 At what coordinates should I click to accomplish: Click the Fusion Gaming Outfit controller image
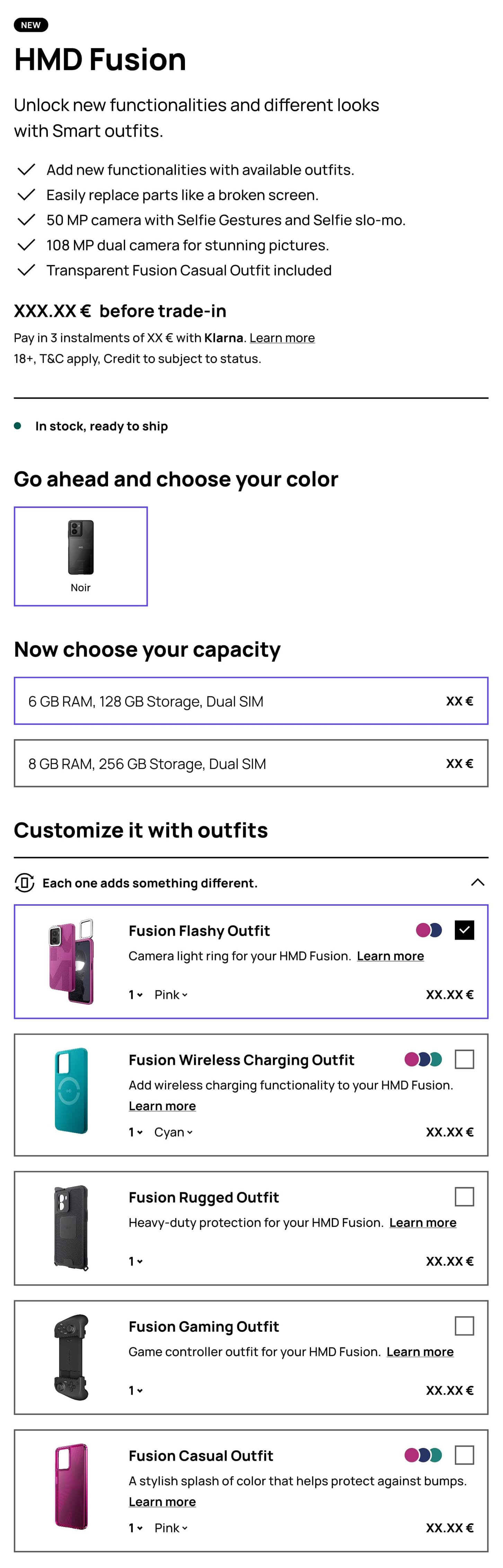[x=71, y=1357]
